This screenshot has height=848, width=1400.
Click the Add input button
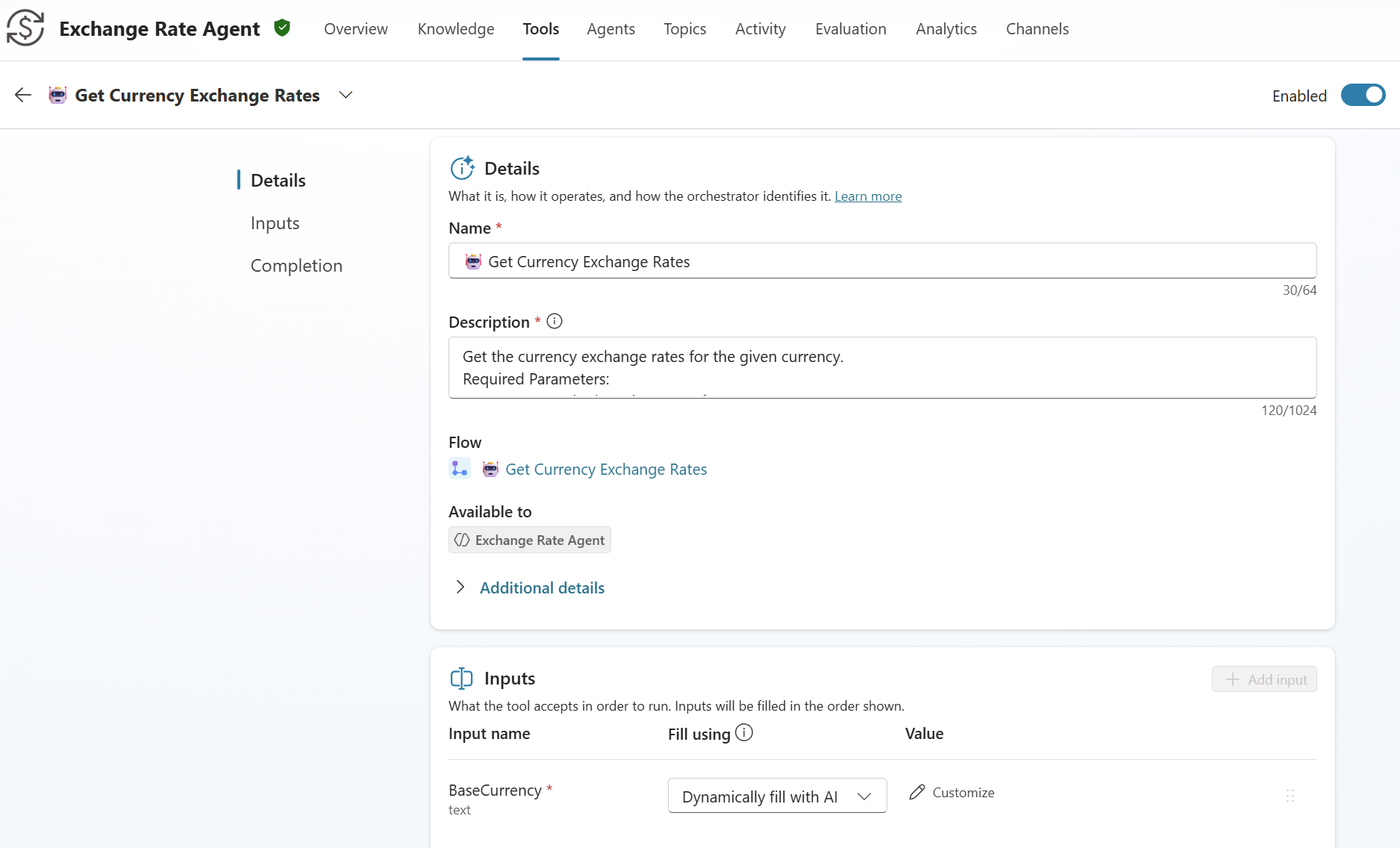click(1264, 679)
